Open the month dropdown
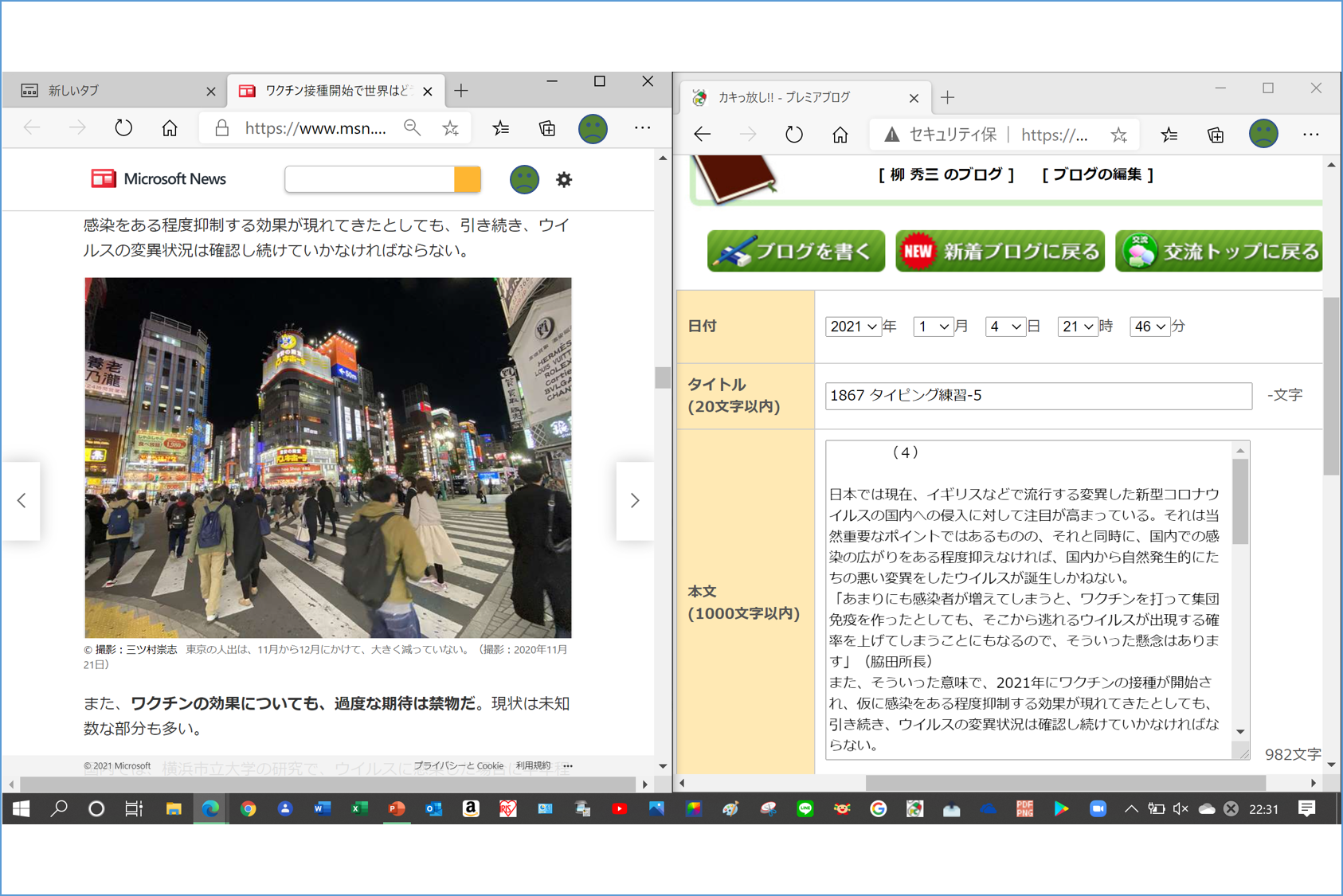Image resolution: width=1343 pixels, height=896 pixels. [x=934, y=327]
